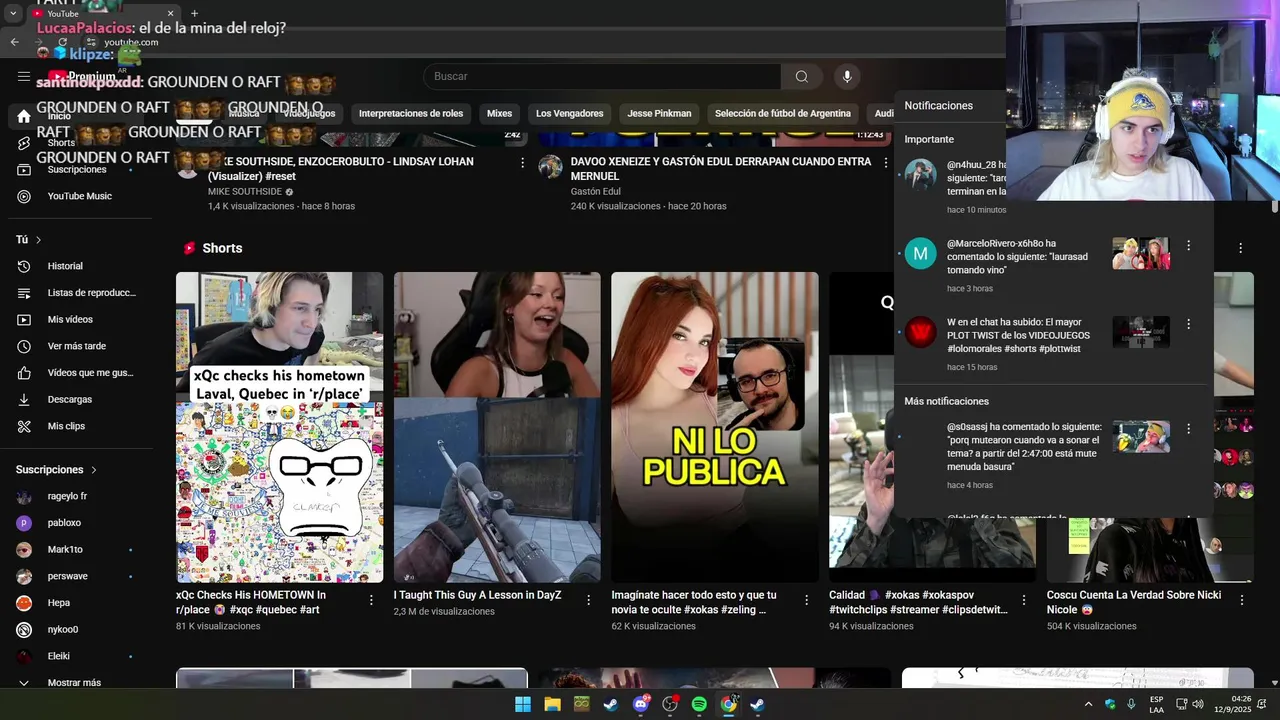The image size is (1280, 720).
Task: Click Mostrar más to expand subscriptions
Action: [x=76, y=683]
